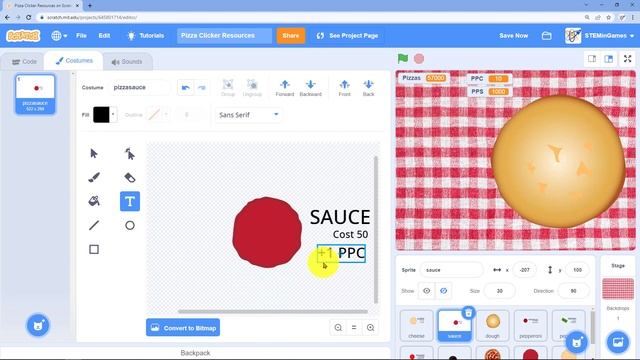Click the Redo arrow
This screenshot has height=360, width=640.
pos(202,88)
